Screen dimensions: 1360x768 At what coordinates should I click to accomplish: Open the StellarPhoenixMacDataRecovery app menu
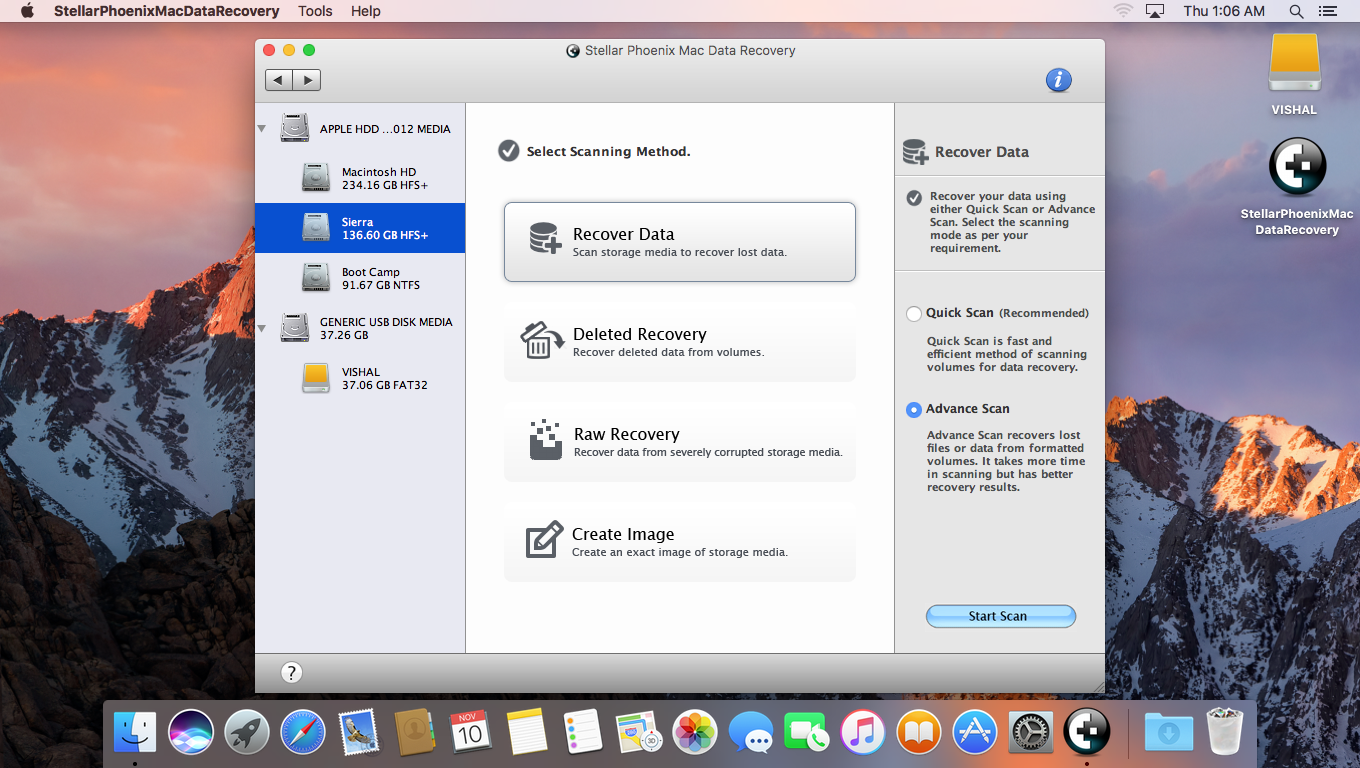click(x=167, y=11)
